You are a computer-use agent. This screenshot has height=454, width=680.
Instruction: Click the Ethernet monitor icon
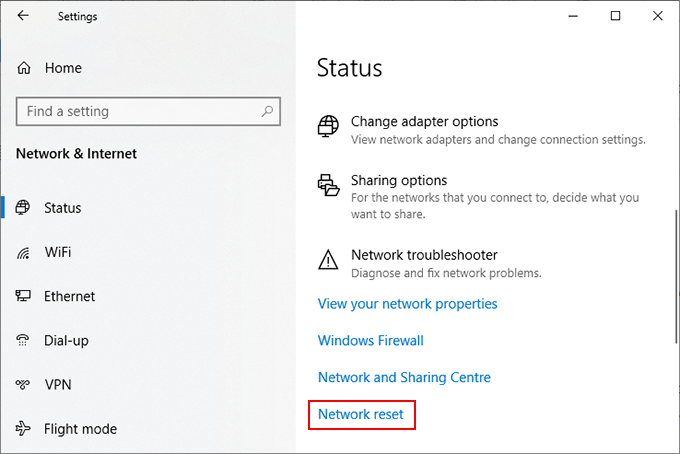pyautogui.click(x=24, y=296)
